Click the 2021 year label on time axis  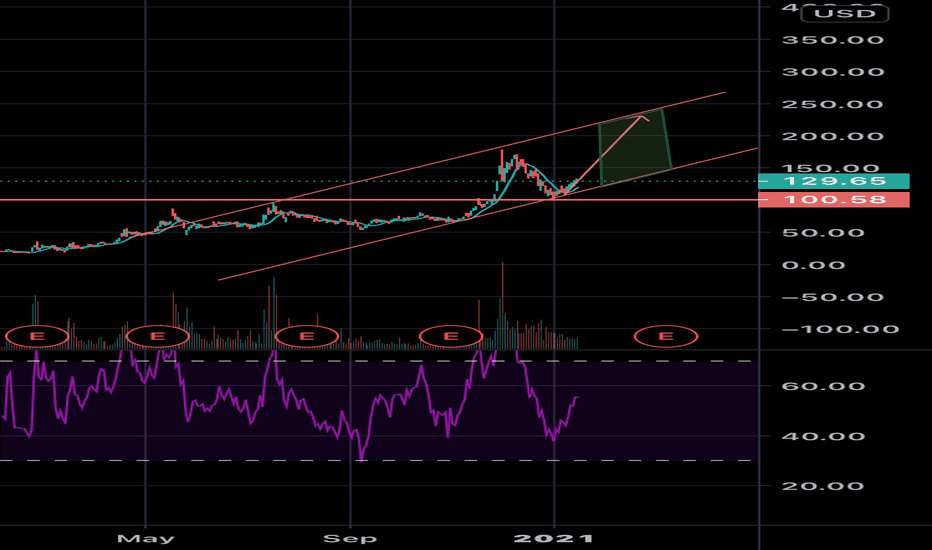553,539
